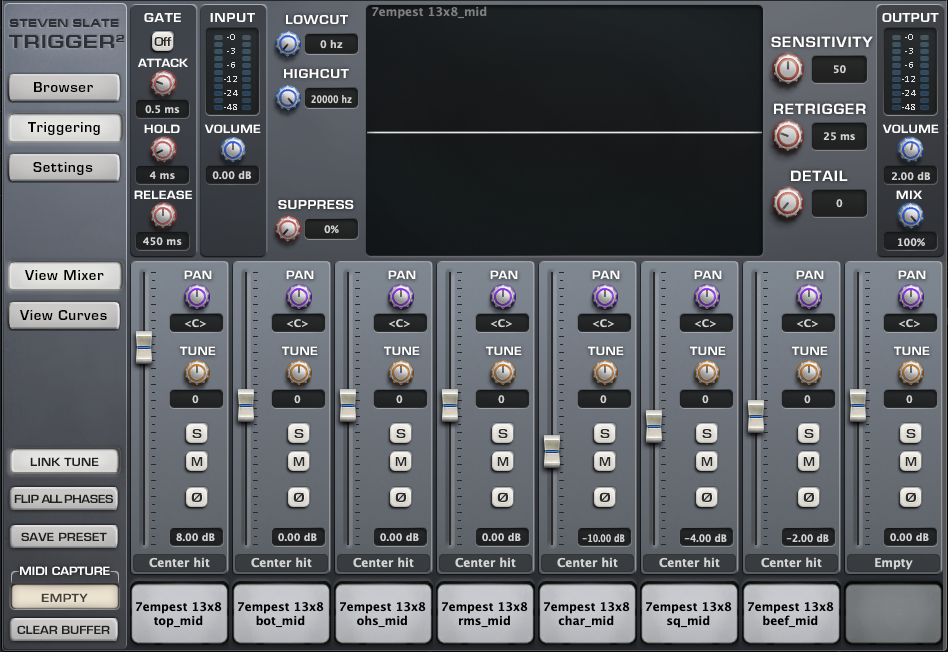
Task: Click the Input Volume knob
Action: click(x=233, y=150)
